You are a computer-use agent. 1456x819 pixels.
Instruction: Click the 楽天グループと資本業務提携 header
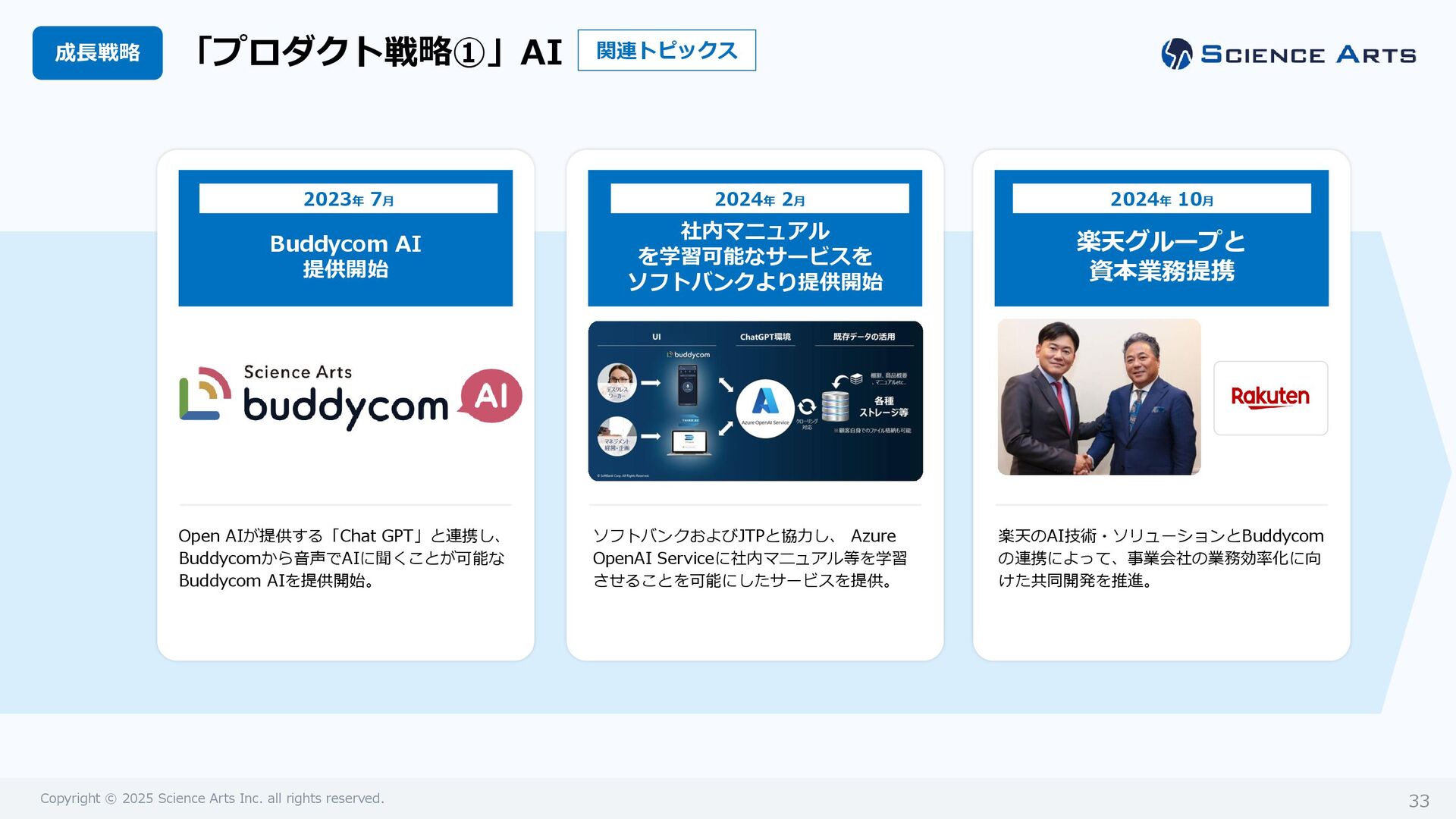[1161, 256]
